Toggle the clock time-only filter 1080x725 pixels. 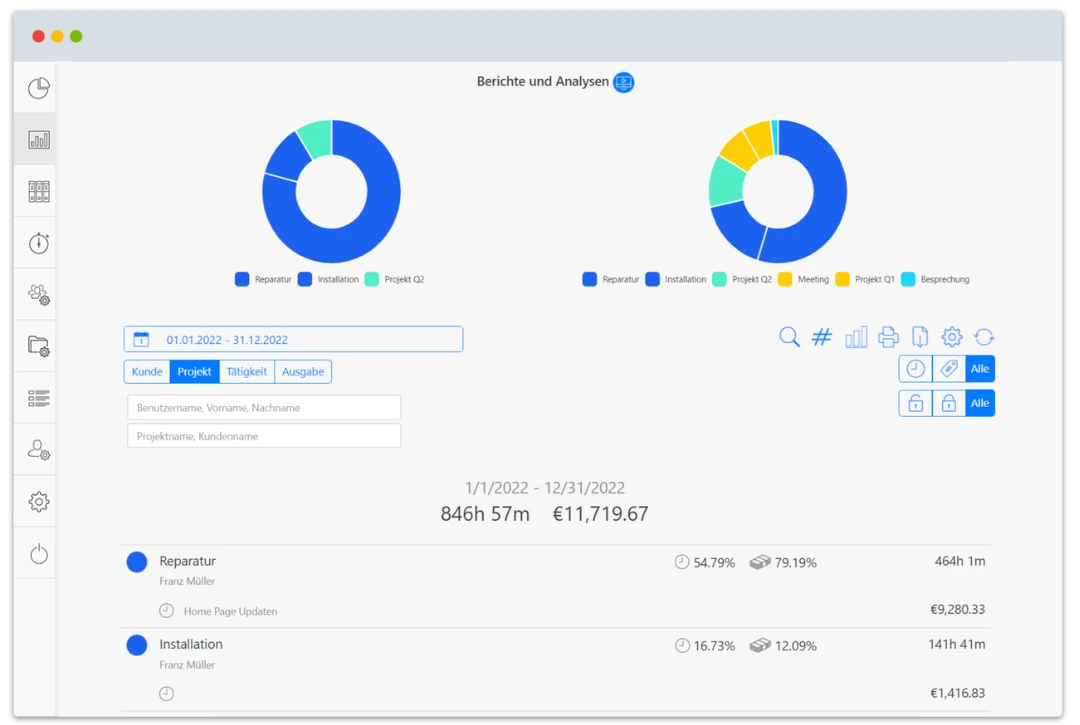[915, 369]
